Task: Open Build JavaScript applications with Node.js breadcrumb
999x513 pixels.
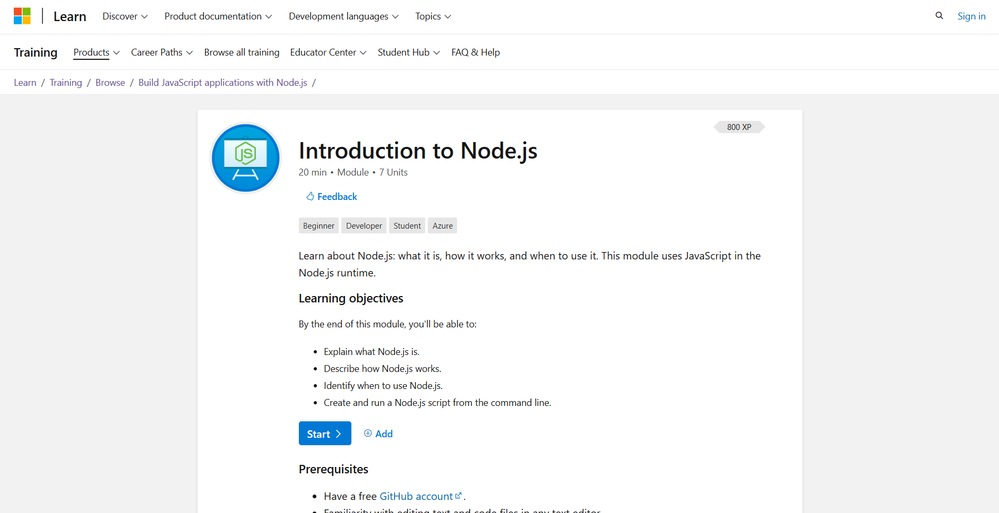Action: point(222,83)
